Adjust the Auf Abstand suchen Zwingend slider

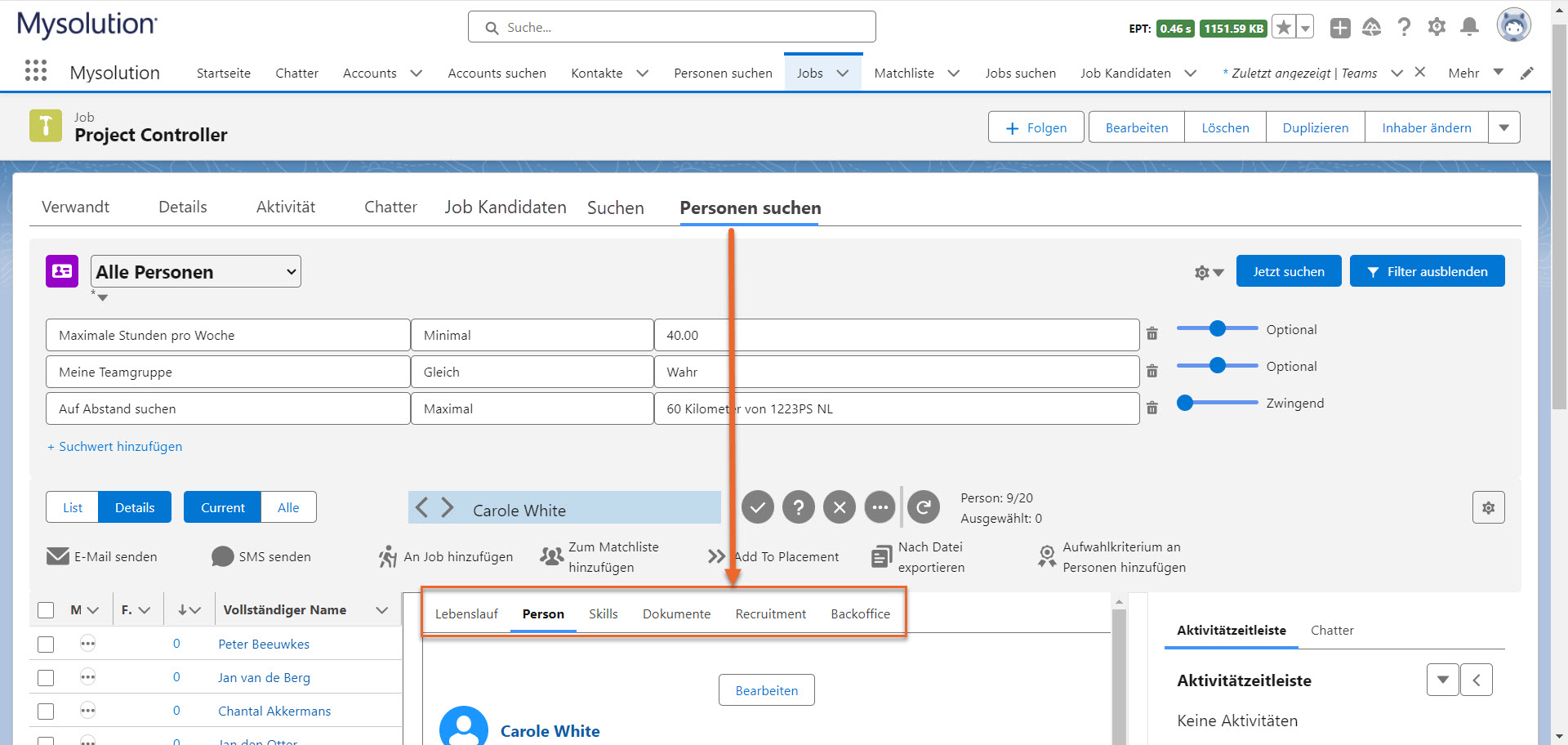point(1186,403)
